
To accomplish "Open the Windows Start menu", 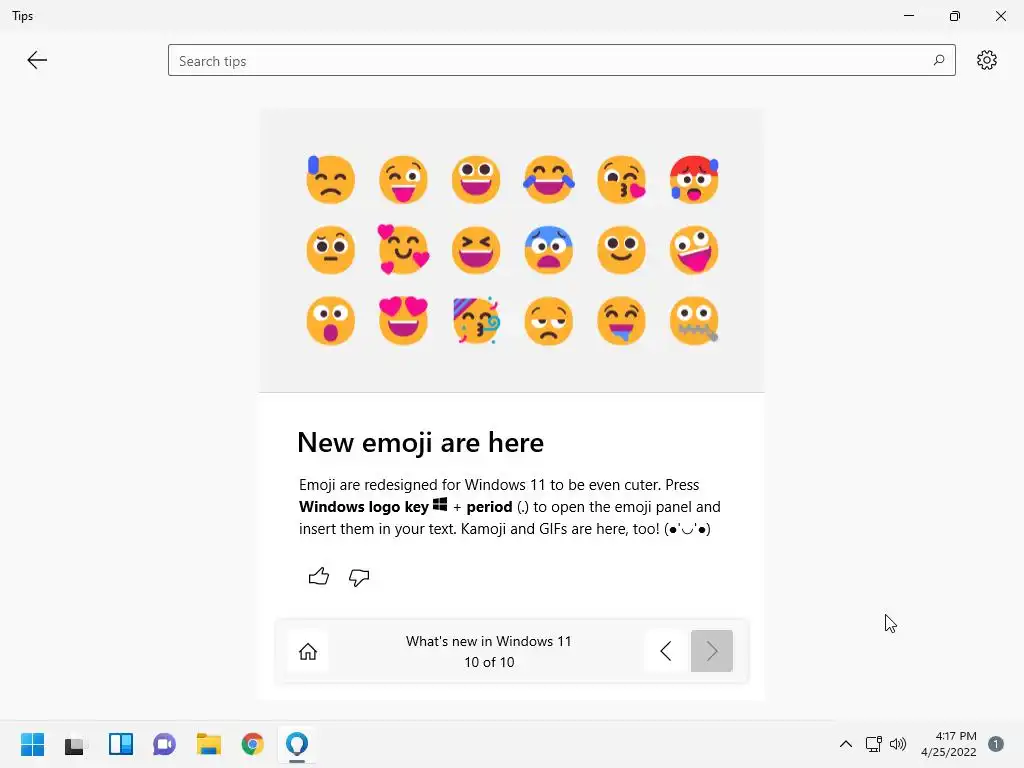I will pos(33,744).
